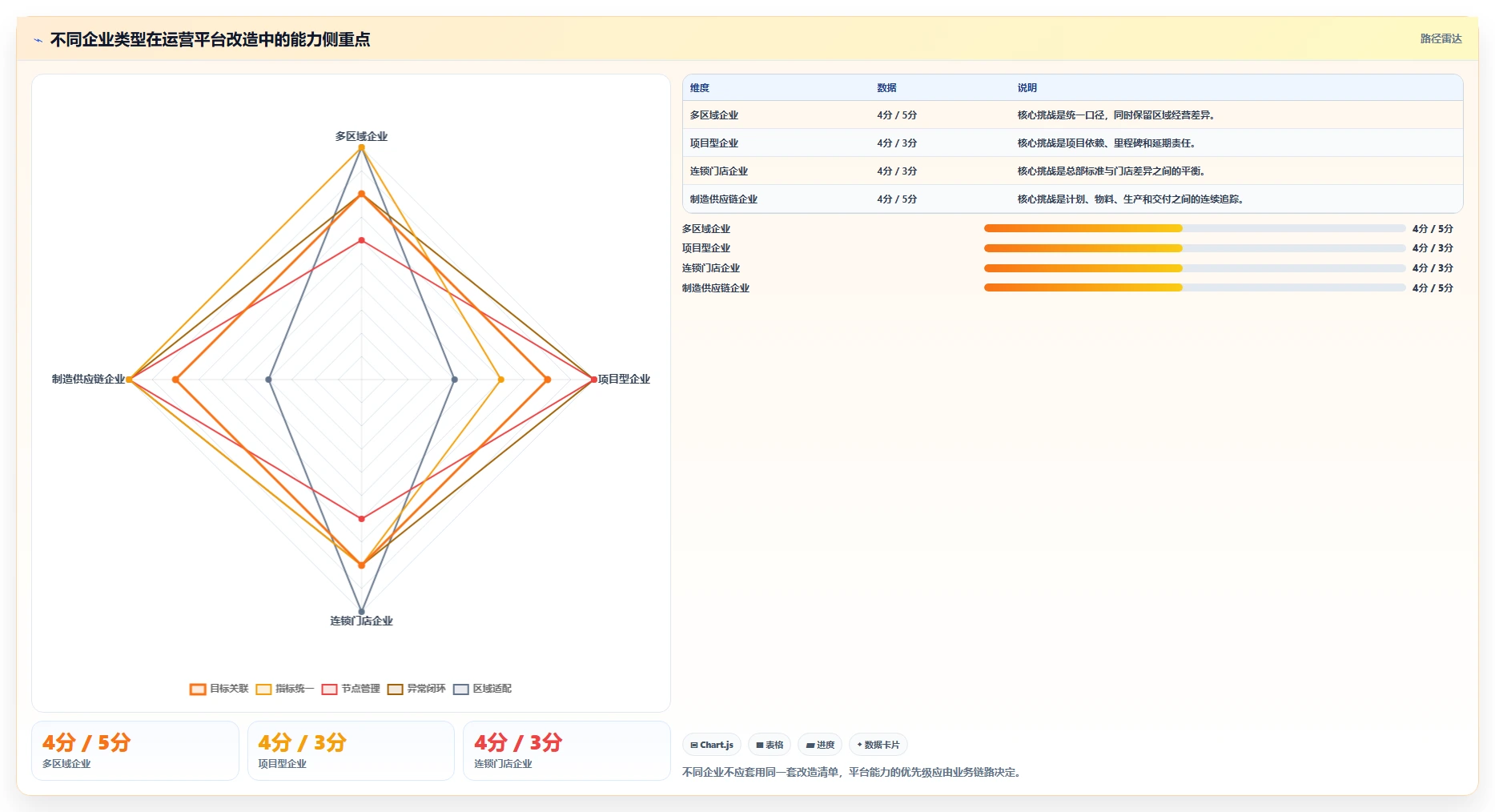The image size is (1495, 812).
Task: Select the 项目型企业 table row cell
Action: coord(714,143)
